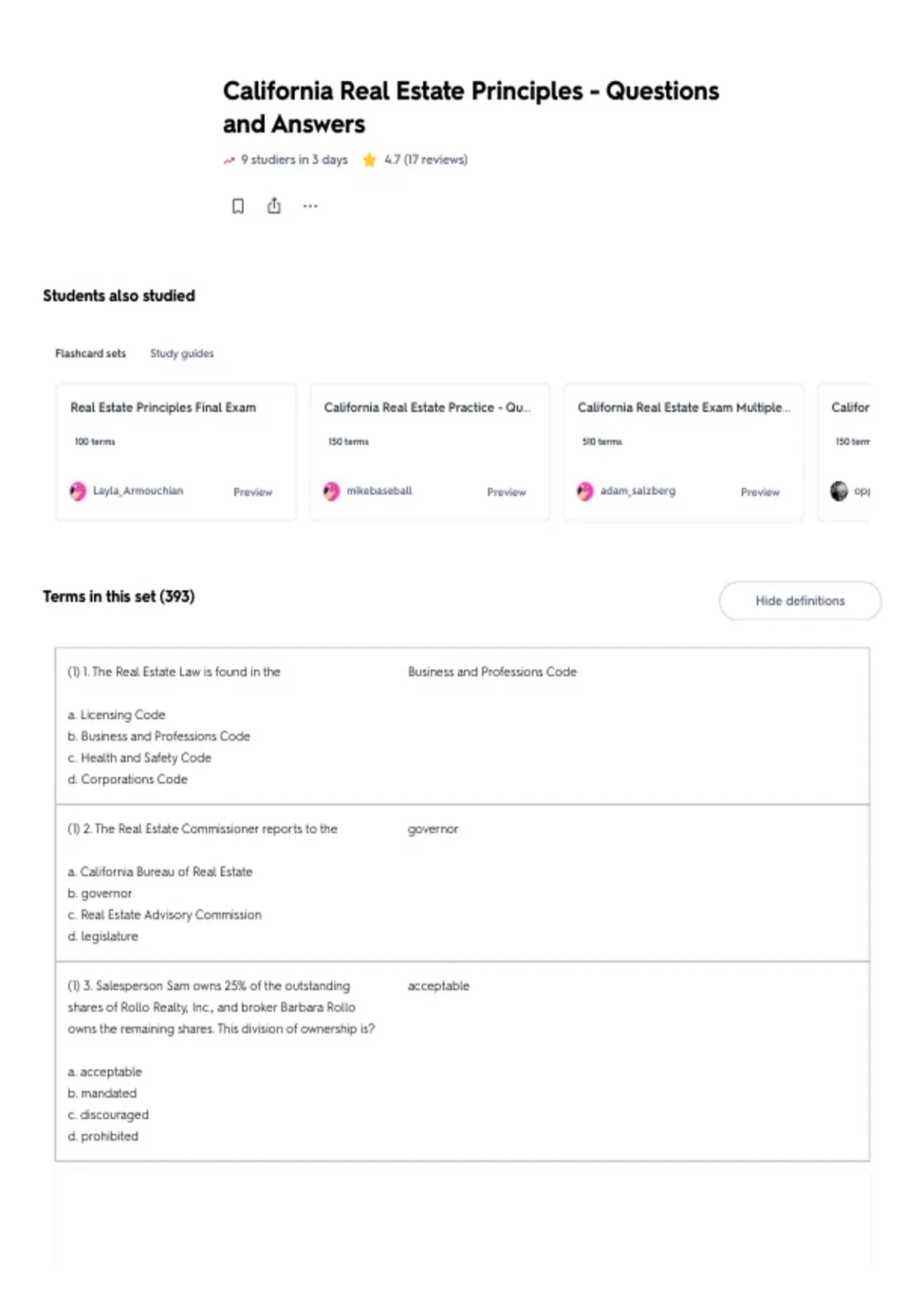Image resolution: width=924 pixels, height=1309 pixels.
Task: Click the yellow star rating icon
Action: point(370,159)
